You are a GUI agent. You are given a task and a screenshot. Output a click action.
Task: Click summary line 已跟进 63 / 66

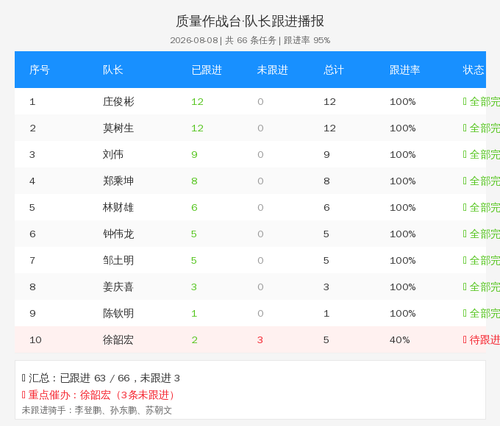click(101, 378)
